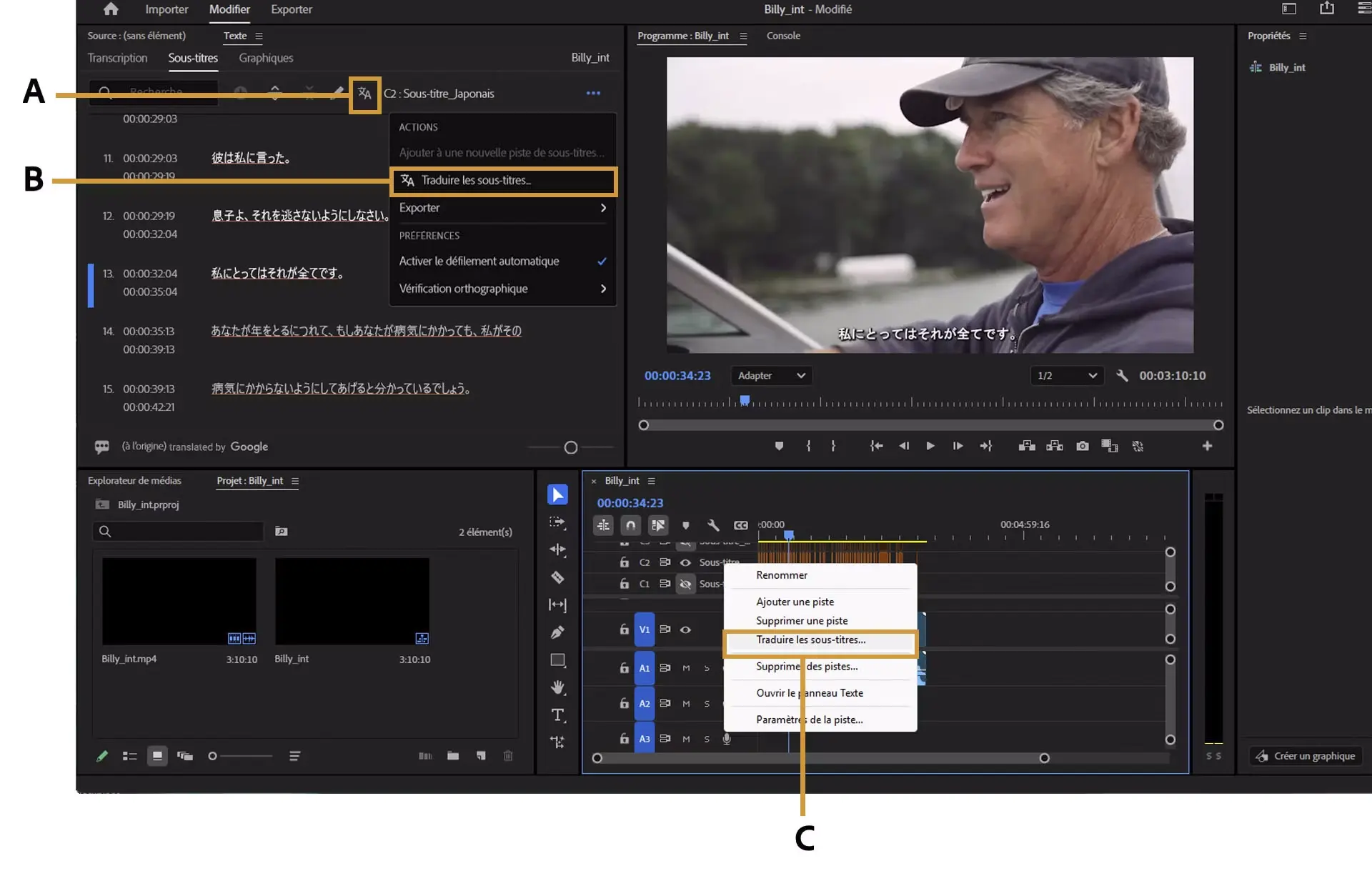Image resolution: width=1372 pixels, height=886 pixels.
Task: Show the hidden C1 subtitle track
Action: pos(685,584)
